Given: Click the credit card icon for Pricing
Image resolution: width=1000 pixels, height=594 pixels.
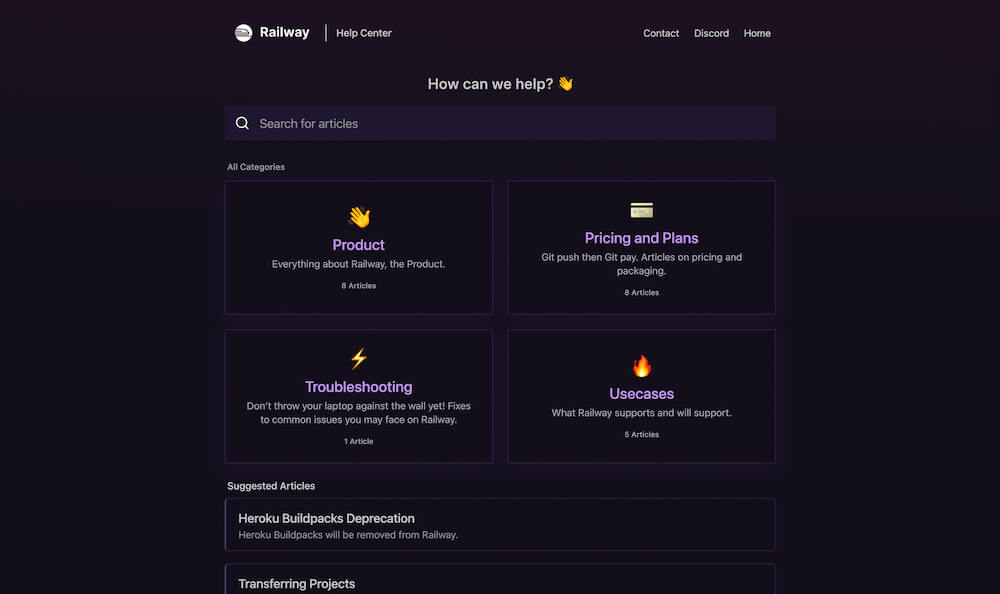Looking at the screenshot, I should [x=642, y=210].
